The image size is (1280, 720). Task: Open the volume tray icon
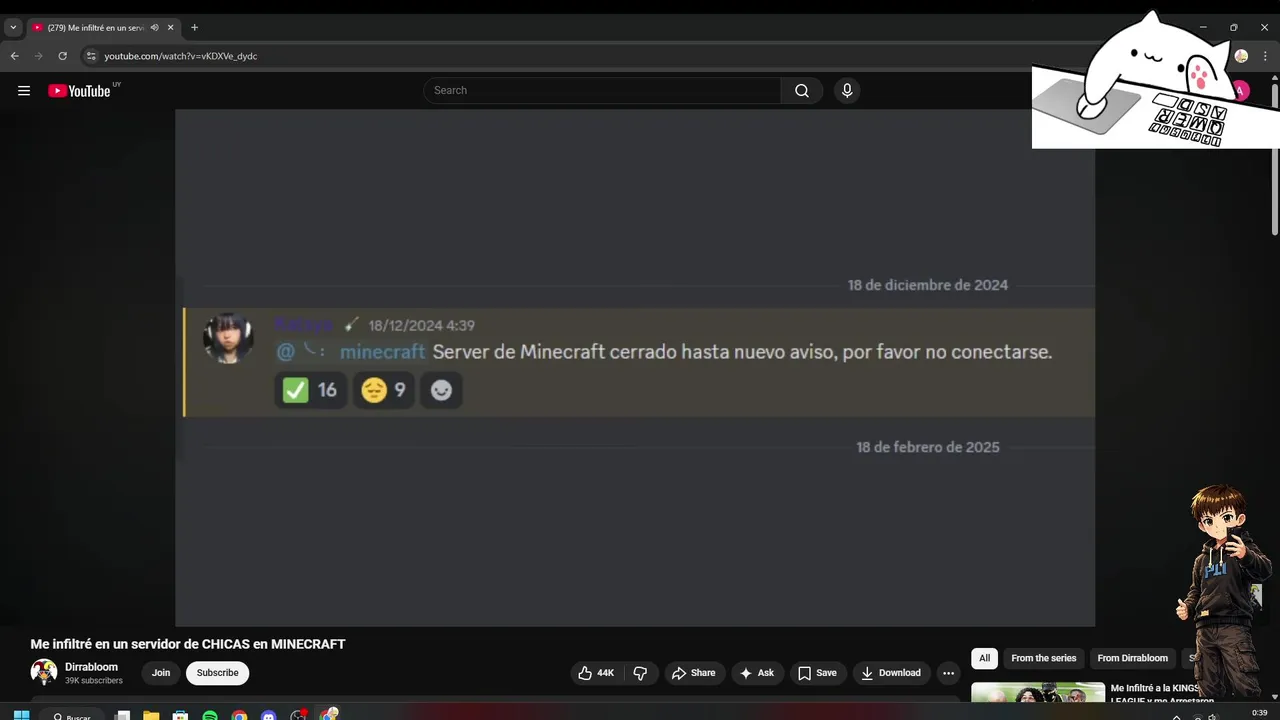tap(1212, 716)
